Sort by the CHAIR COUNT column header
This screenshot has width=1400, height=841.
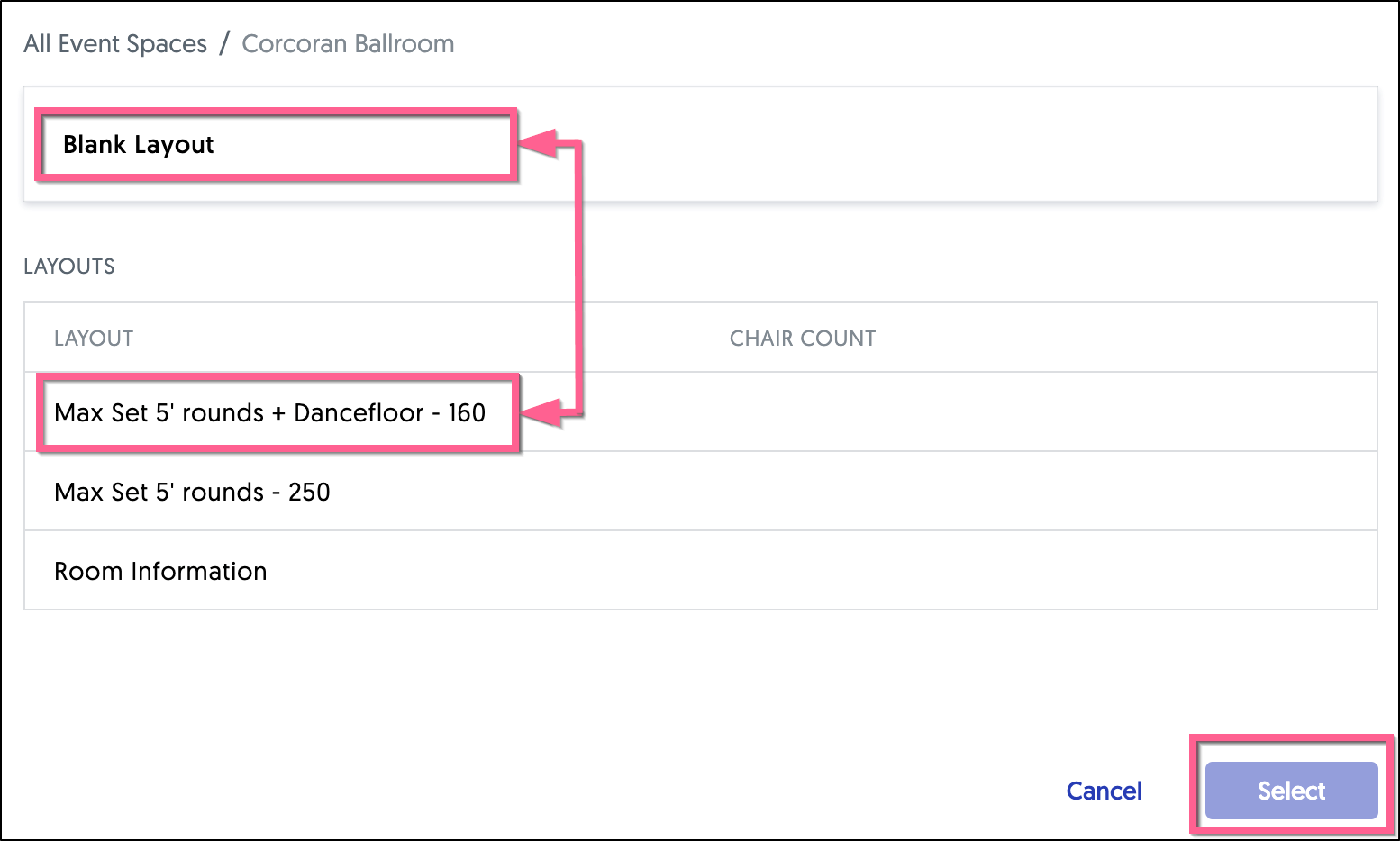coord(803,338)
